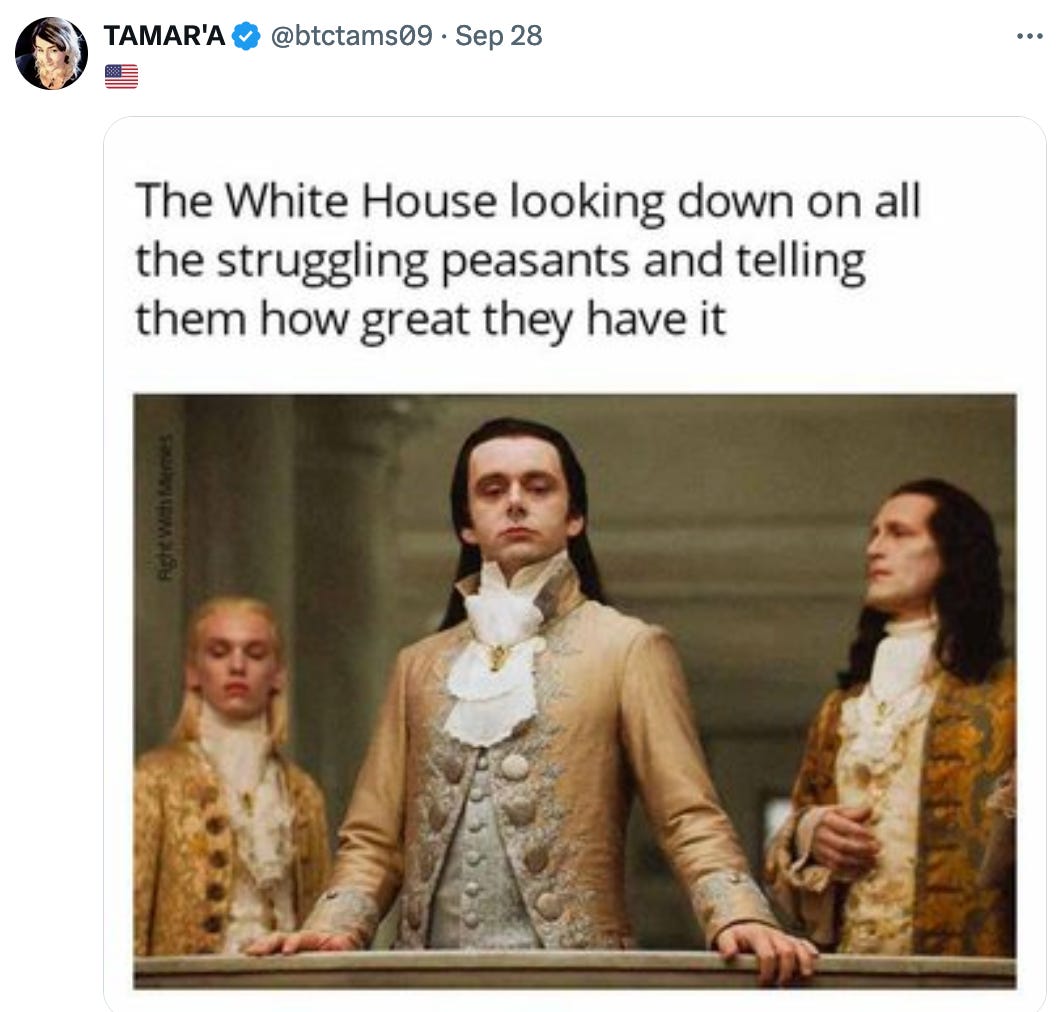Open the meme image in full view

574,691
